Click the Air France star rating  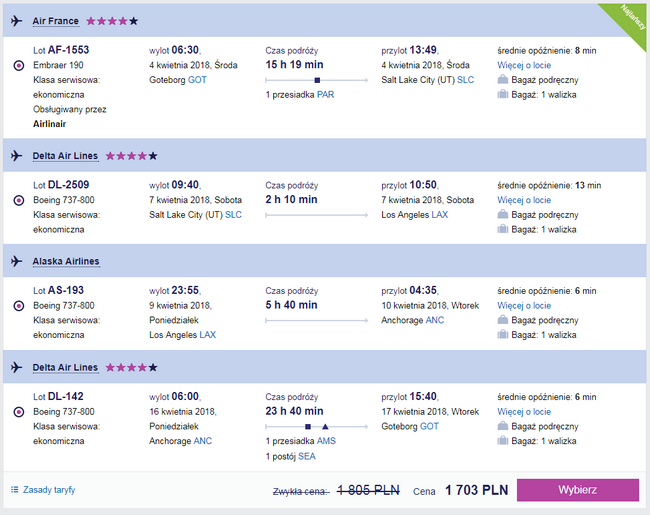click(112, 21)
